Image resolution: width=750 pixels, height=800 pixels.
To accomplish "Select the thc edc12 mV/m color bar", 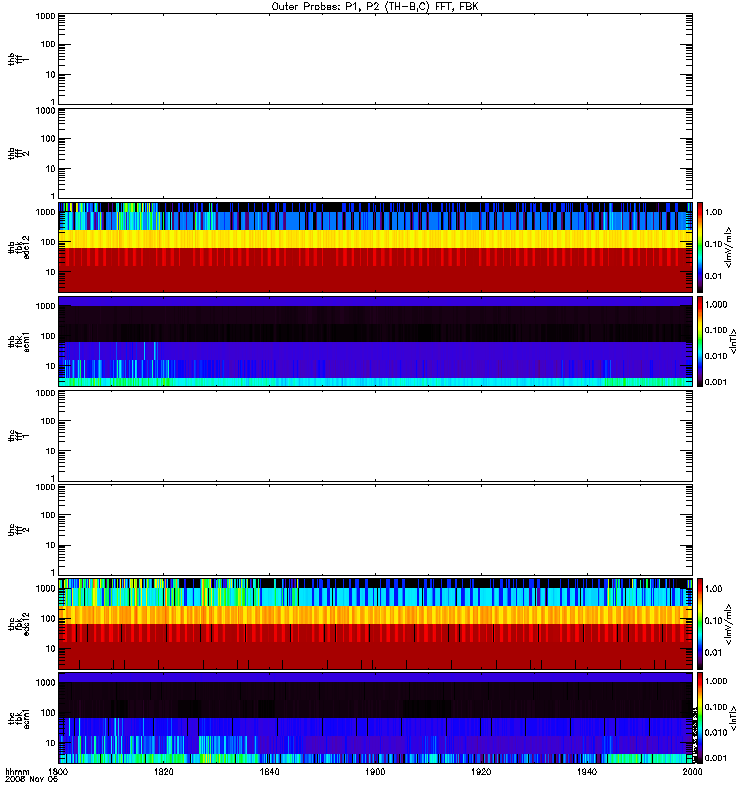I will point(700,623).
